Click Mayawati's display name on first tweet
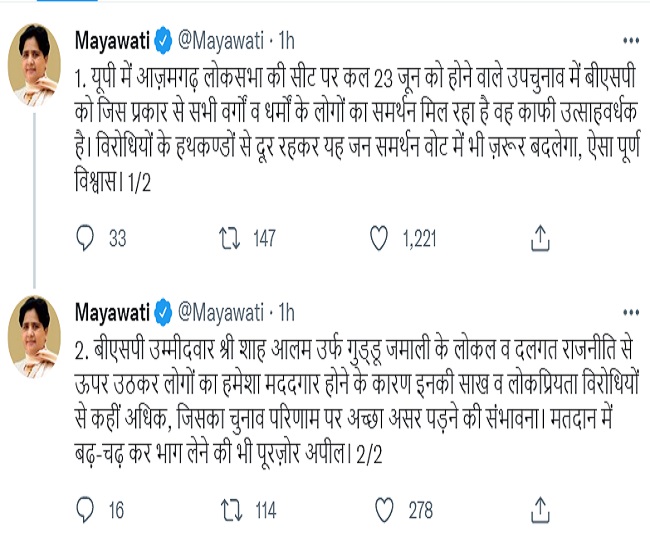650x540 pixels. point(112,42)
